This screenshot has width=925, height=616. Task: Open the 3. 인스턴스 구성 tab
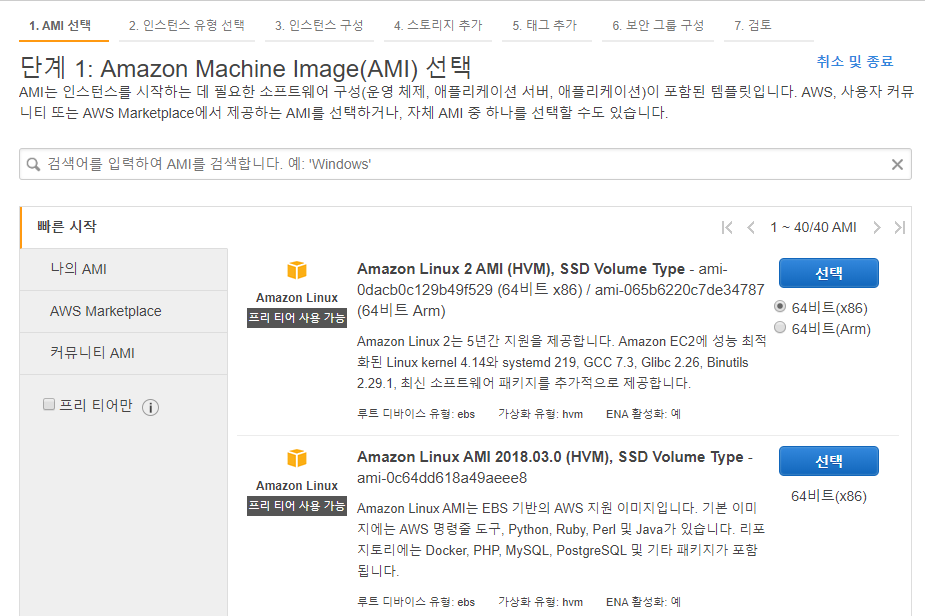pos(319,26)
